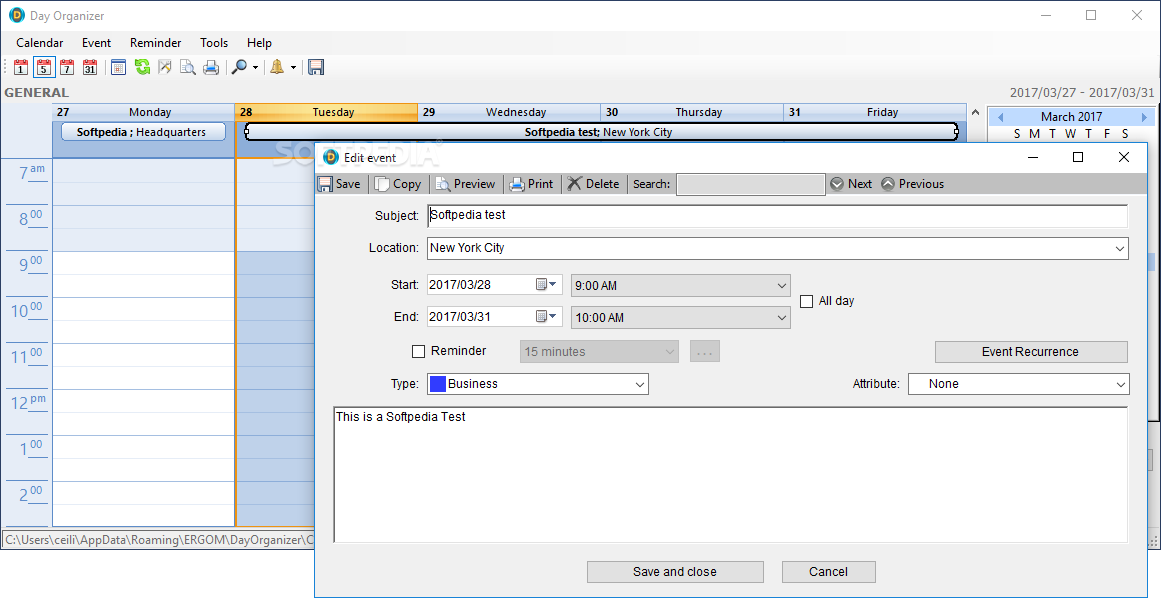Image resolution: width=1161 pixels, height=598 pixels.
Task: Go to previous month in mini calendar
Action: click(1000, 117)
